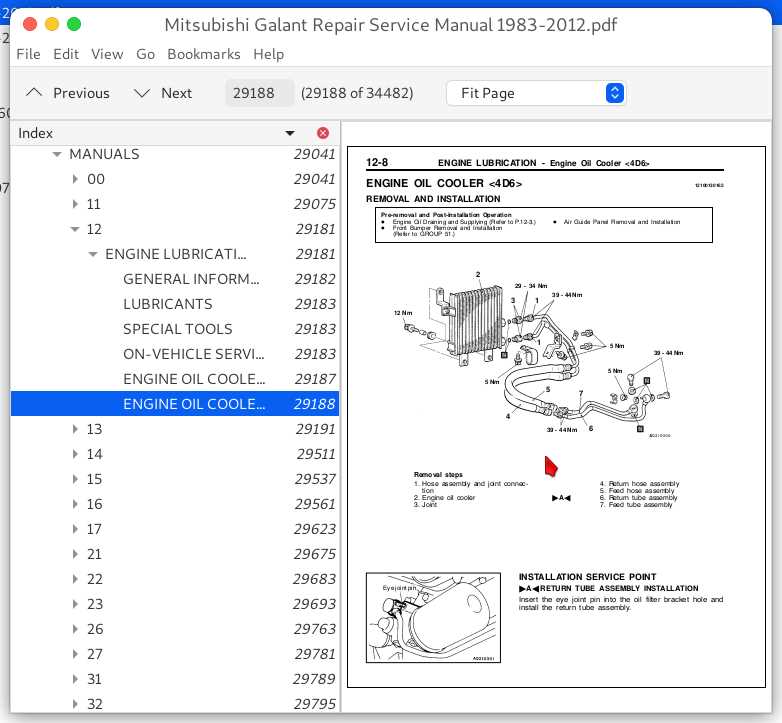
Task: Open the Index sidebar selector arrow
Action: click(290, 133)
